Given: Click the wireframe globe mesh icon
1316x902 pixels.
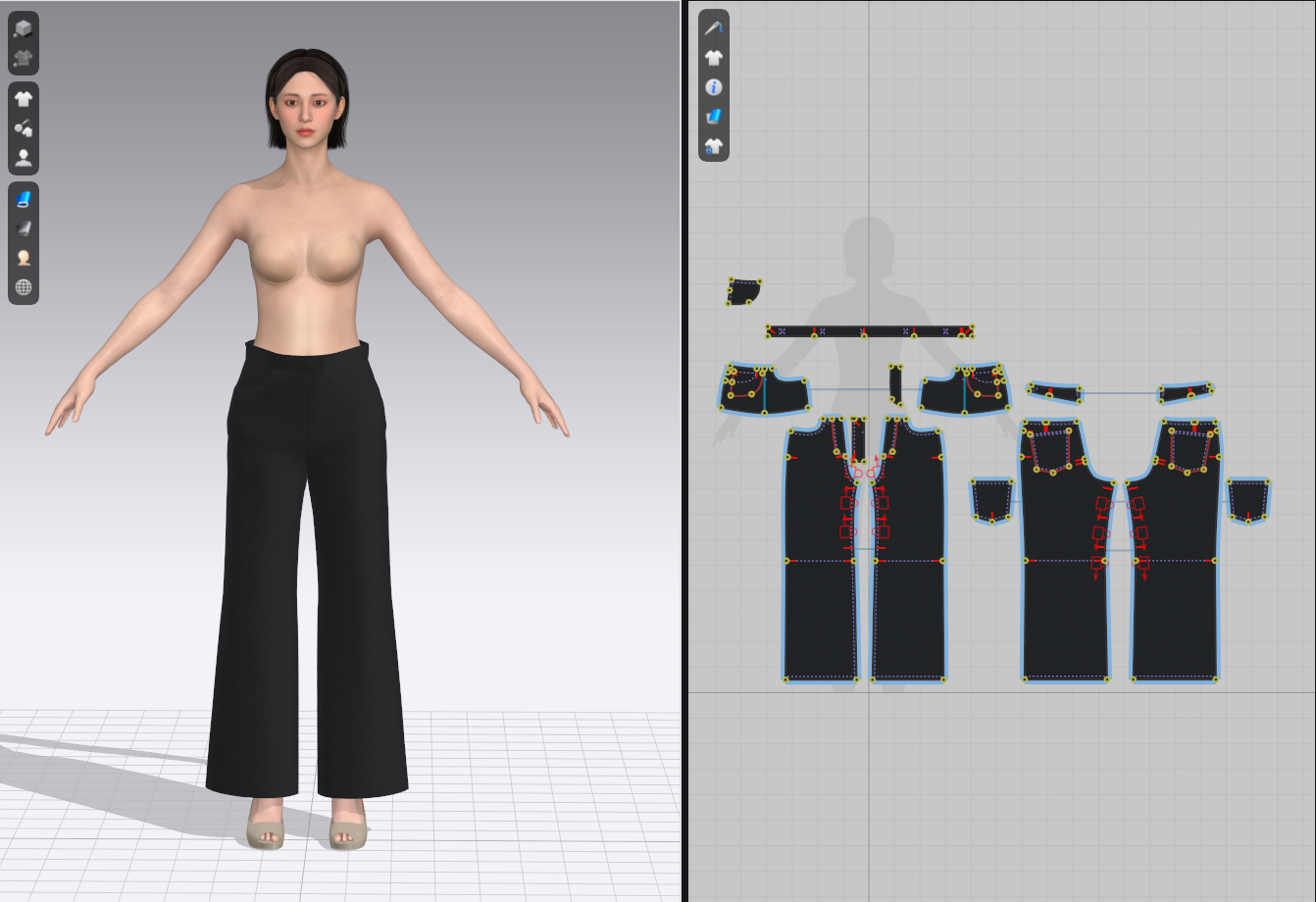Looking at the screenshot, I should (x=24, y=287).
